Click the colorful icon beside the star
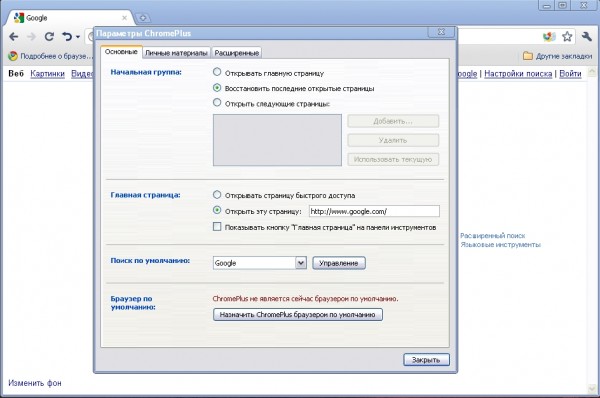 coord(549,36)
